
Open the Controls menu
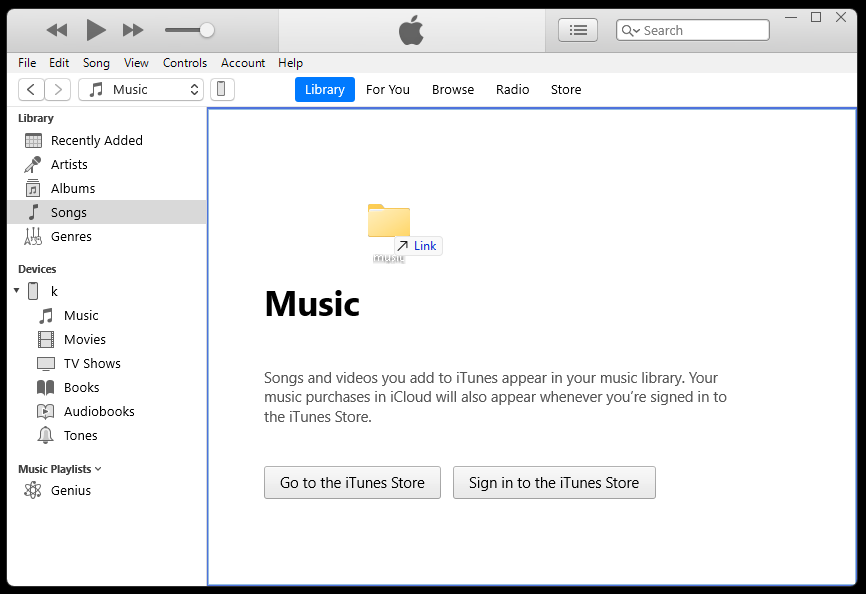184,63
